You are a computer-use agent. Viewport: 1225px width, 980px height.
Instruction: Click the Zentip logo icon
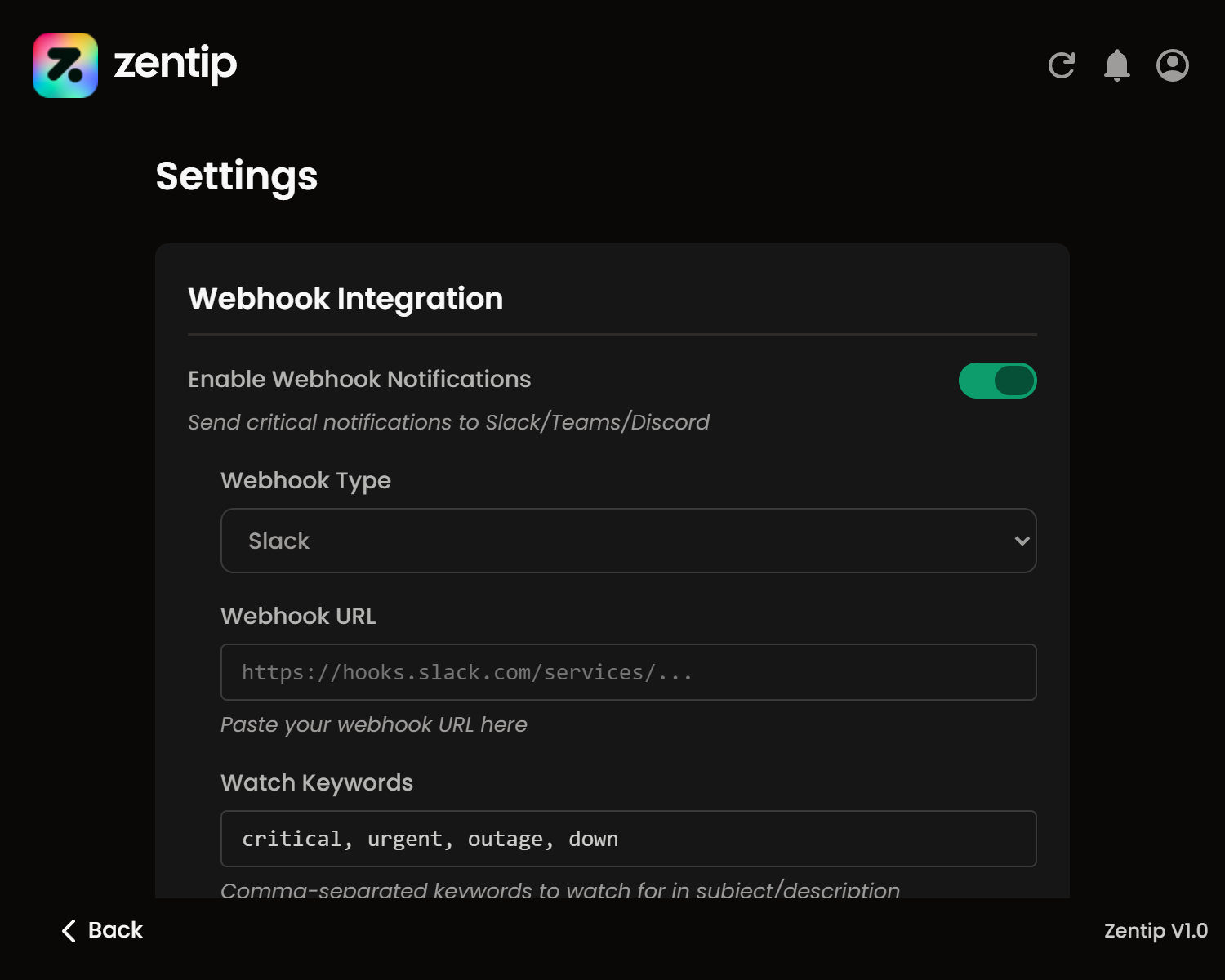click(x=65, y=65)
